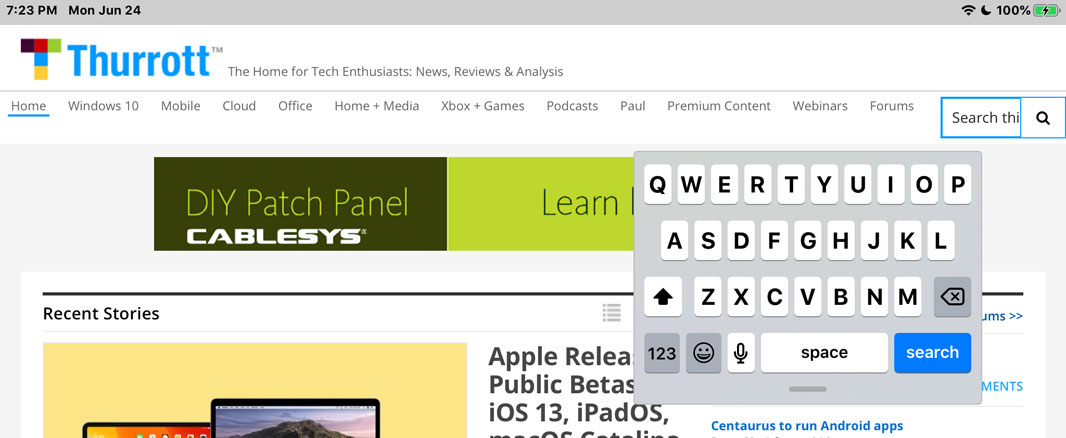Tap the V key
Viewport: 1066px width, 438px height.
pos(808,297)
